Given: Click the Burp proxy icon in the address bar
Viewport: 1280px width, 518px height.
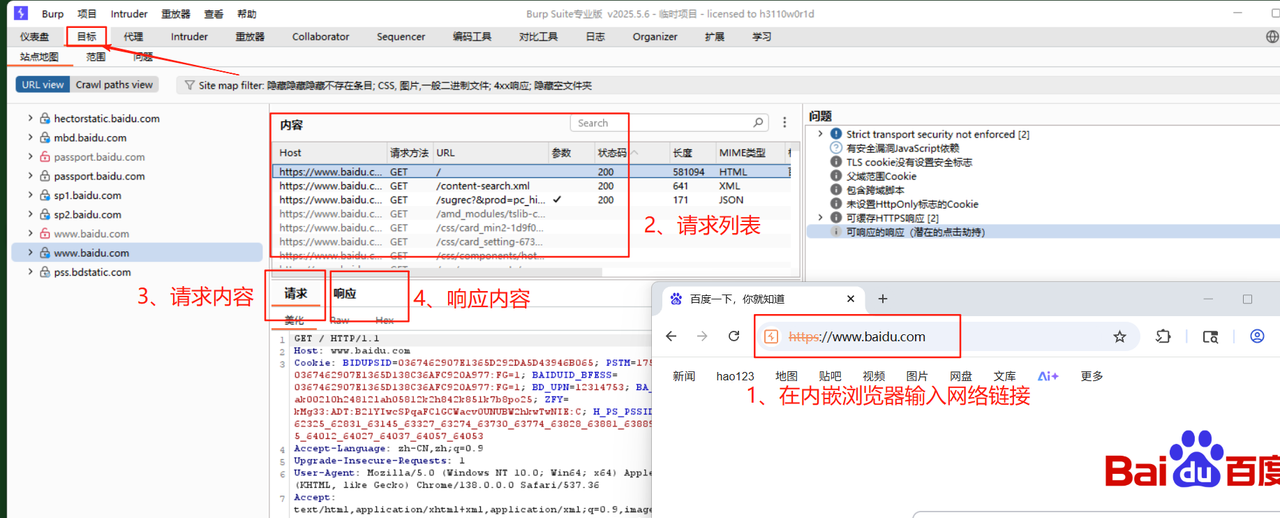Looking at the screenshot, I should pyautogui.click(x=771, y=337).
